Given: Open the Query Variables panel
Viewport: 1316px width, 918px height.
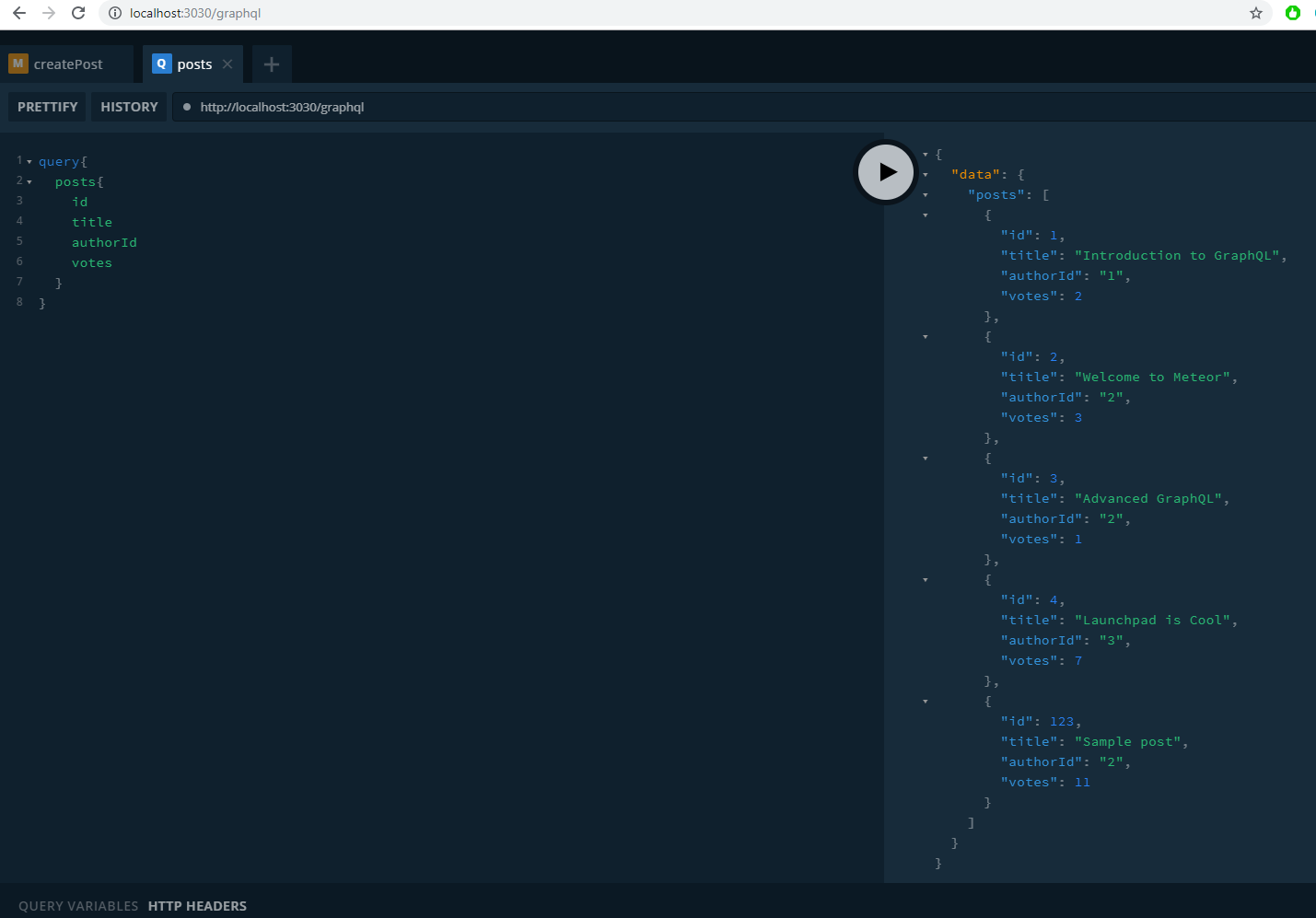Looking at the screenshot, I should click(78, 906).
